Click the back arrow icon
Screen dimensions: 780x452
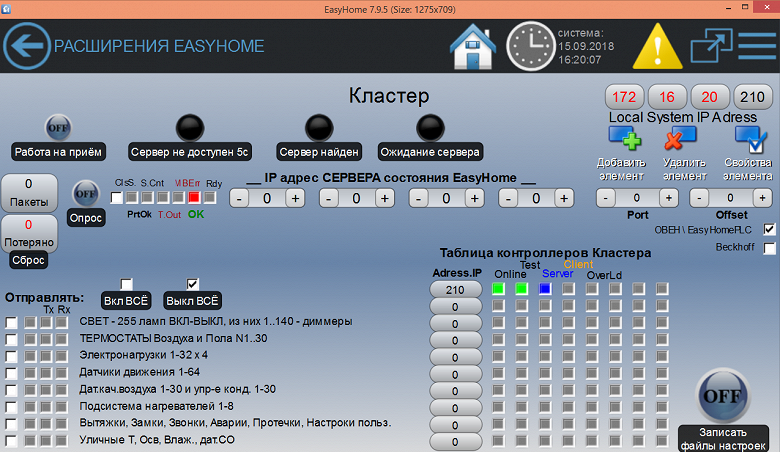point(27,46)
